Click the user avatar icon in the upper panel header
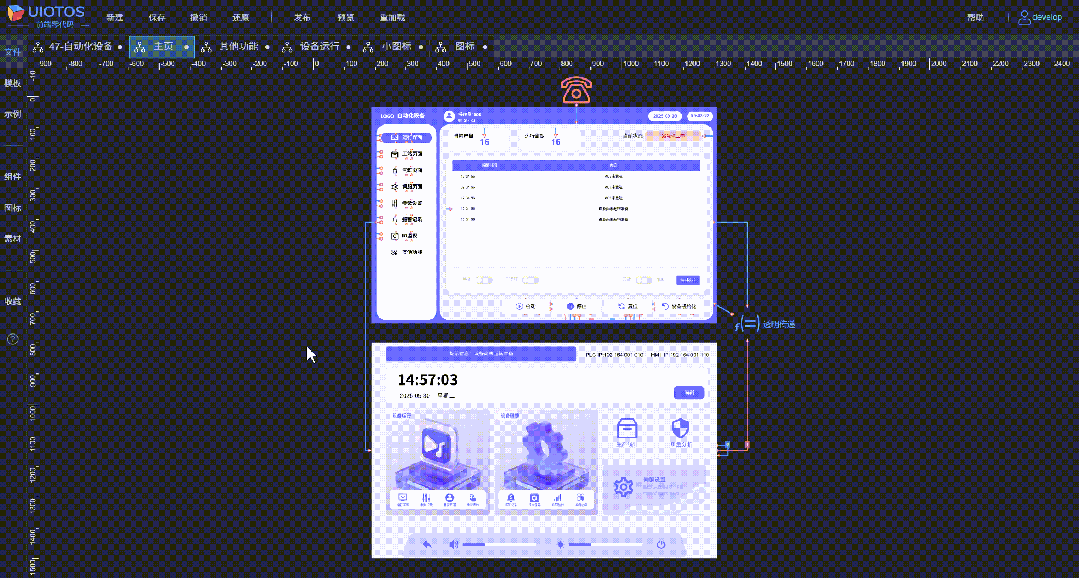This screenshot has width=1079, height=578. click(450, 116)
